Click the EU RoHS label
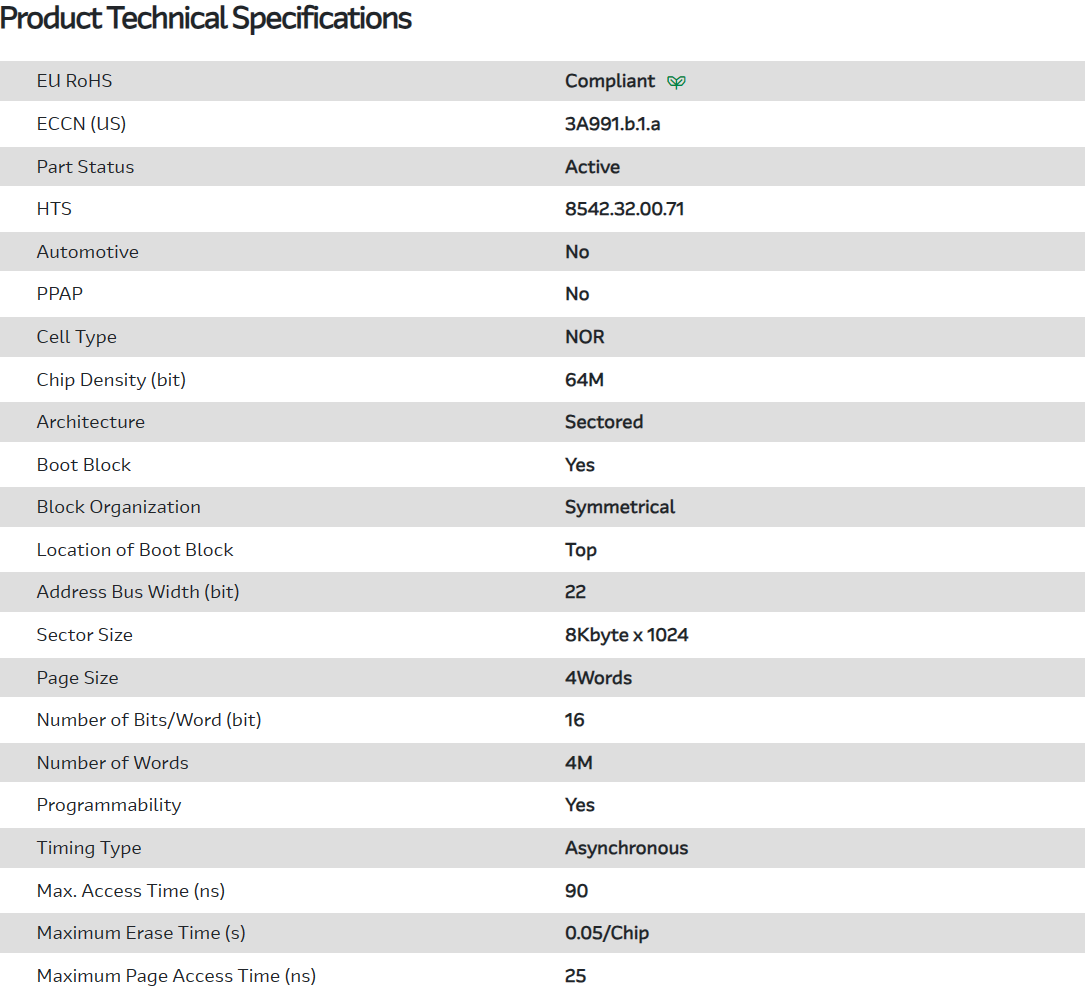 75,81
